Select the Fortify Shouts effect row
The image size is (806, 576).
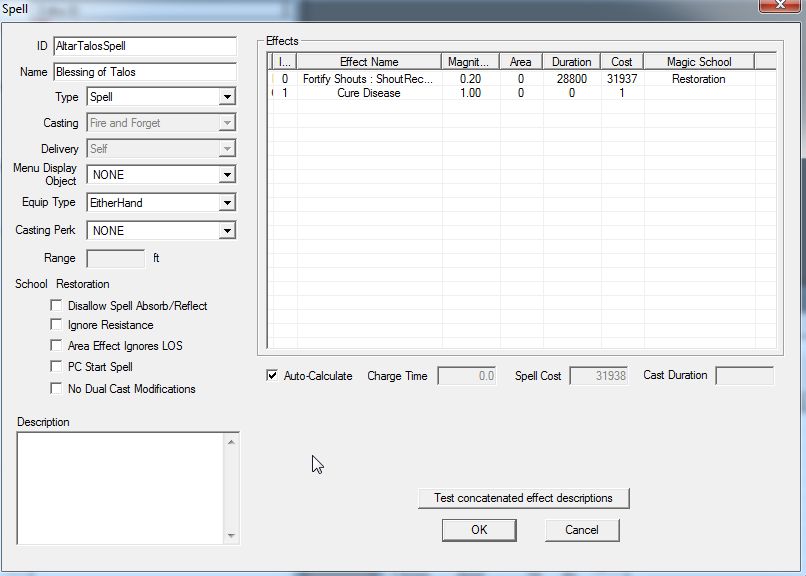pyautogui.click(x=523, y=79)
